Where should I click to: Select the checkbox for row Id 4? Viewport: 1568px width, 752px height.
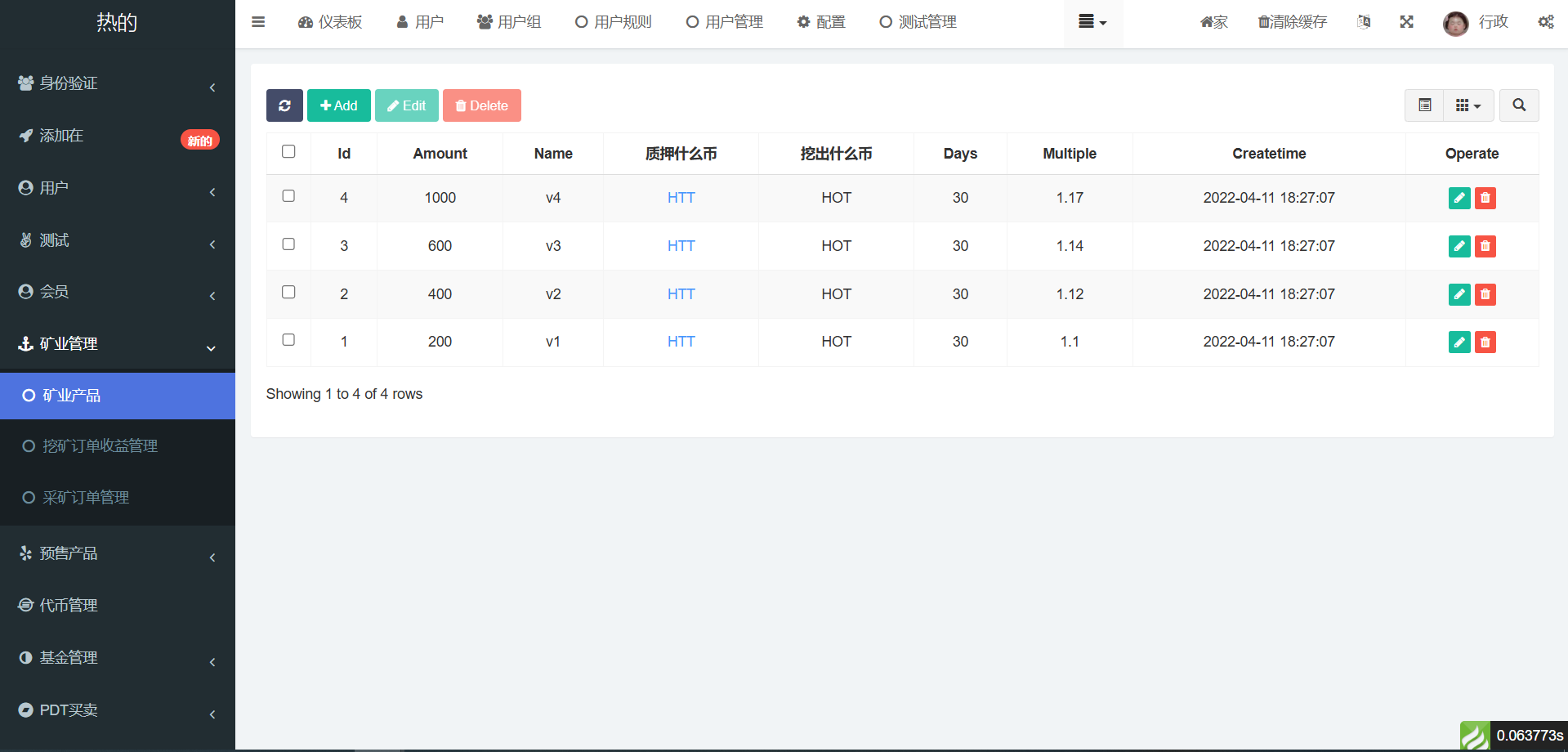coord(288,196)
